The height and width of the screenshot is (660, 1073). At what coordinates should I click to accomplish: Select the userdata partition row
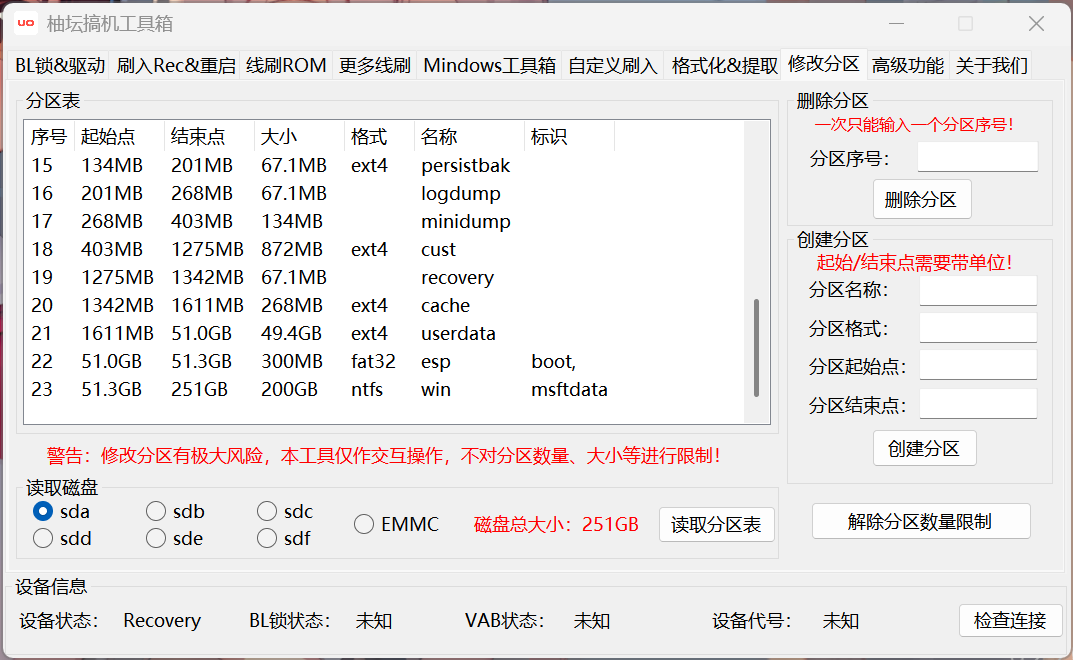pos(385,333)
